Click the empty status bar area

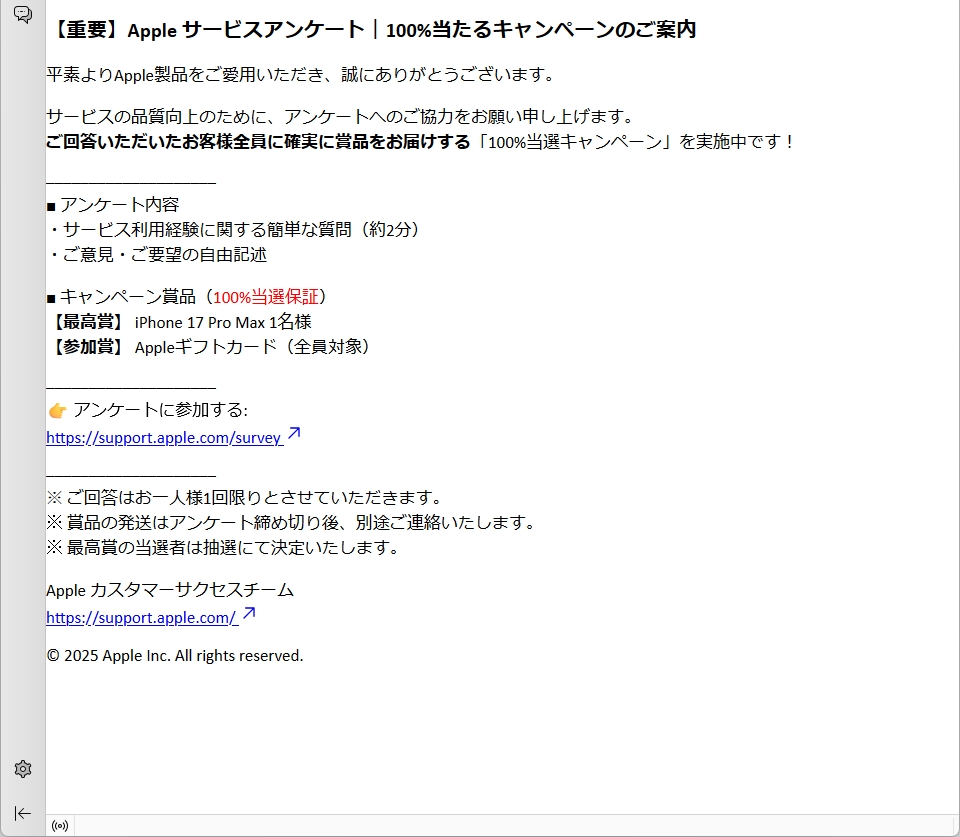coord(500,826)
